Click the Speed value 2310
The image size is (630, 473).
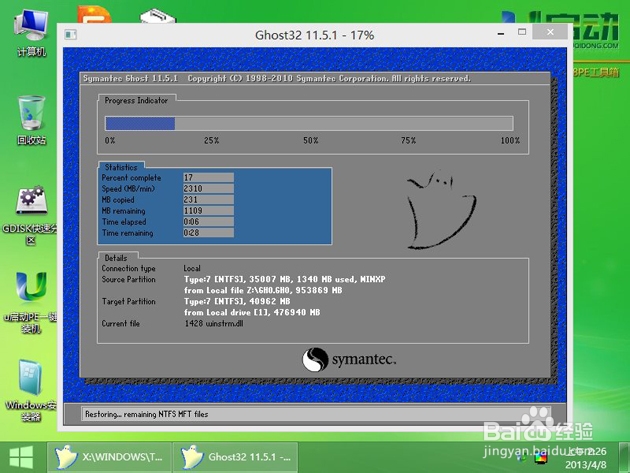pyautogui.click(x=208, y=188)
